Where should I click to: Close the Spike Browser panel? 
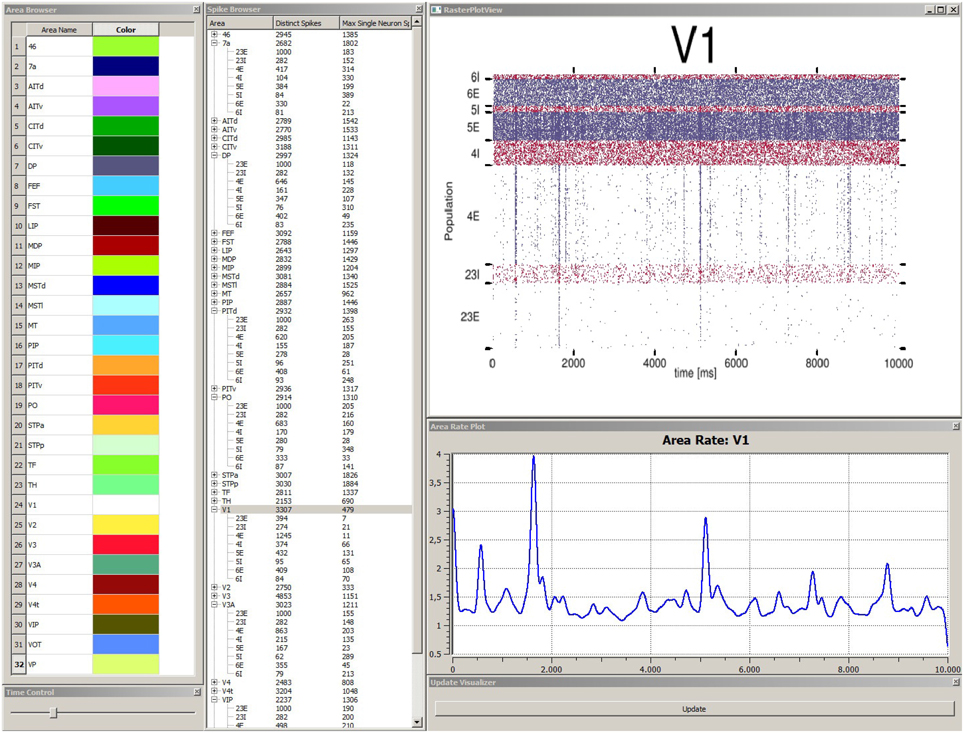[x=419, y=9]
